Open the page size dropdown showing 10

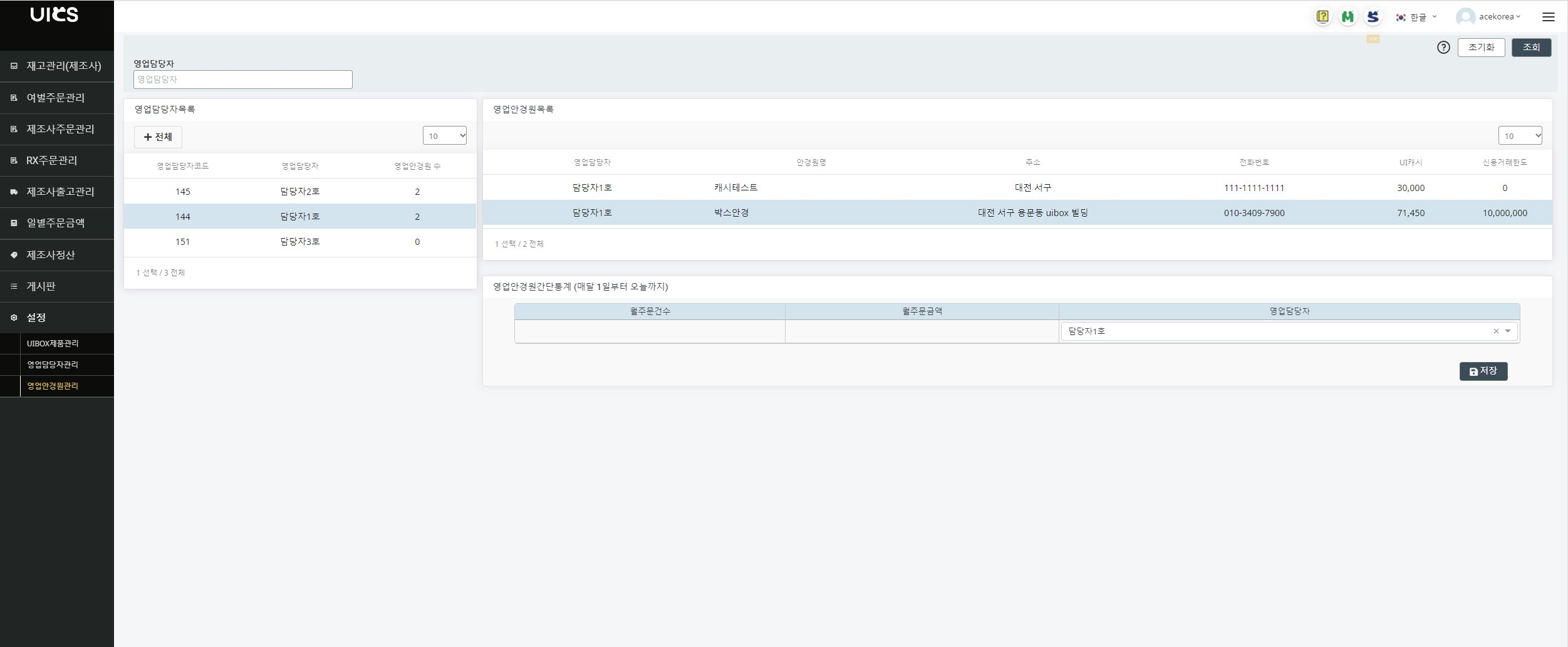click(x=445, y=135)
